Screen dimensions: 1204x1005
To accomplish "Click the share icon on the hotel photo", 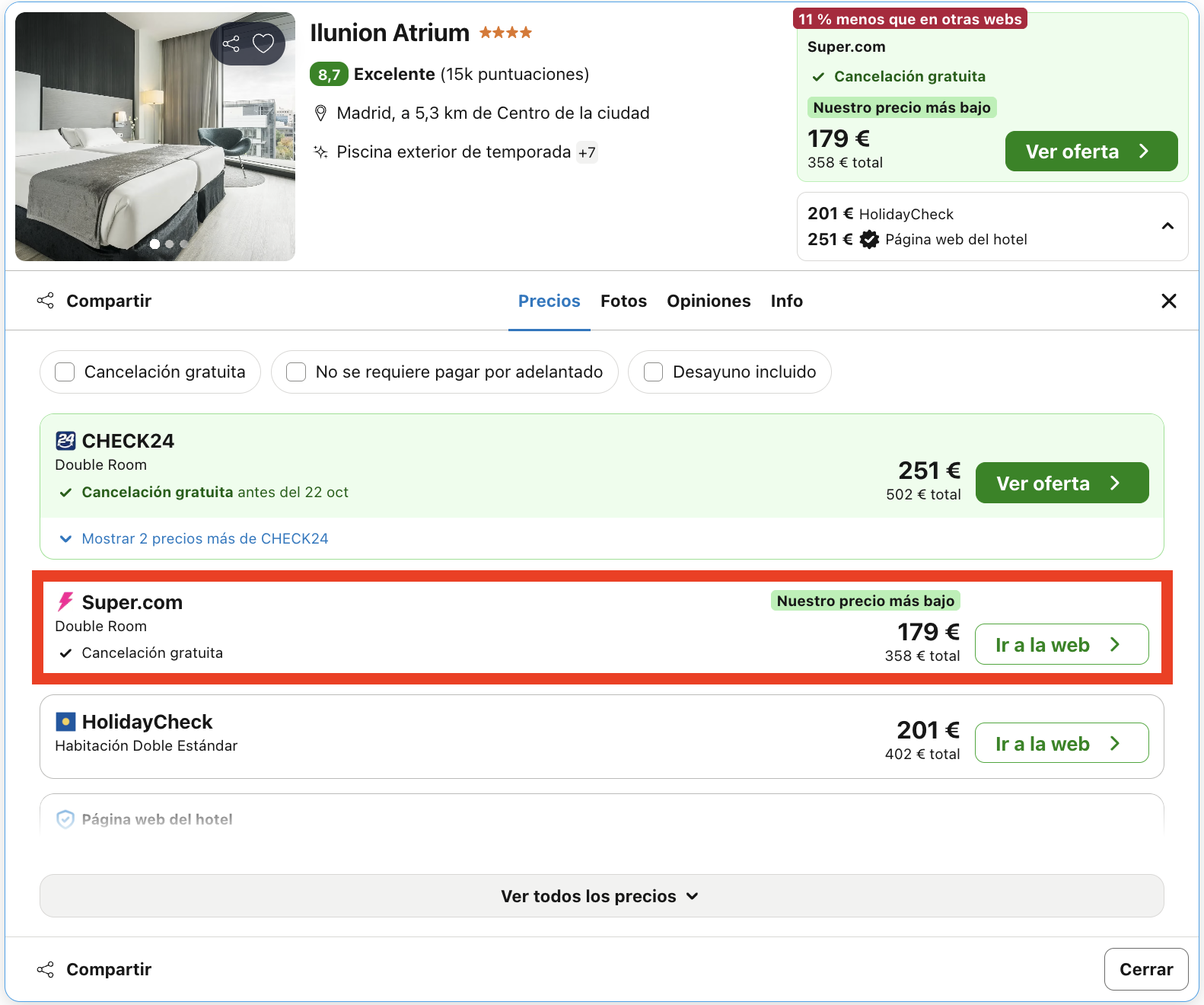I will [x=231, y=43].
